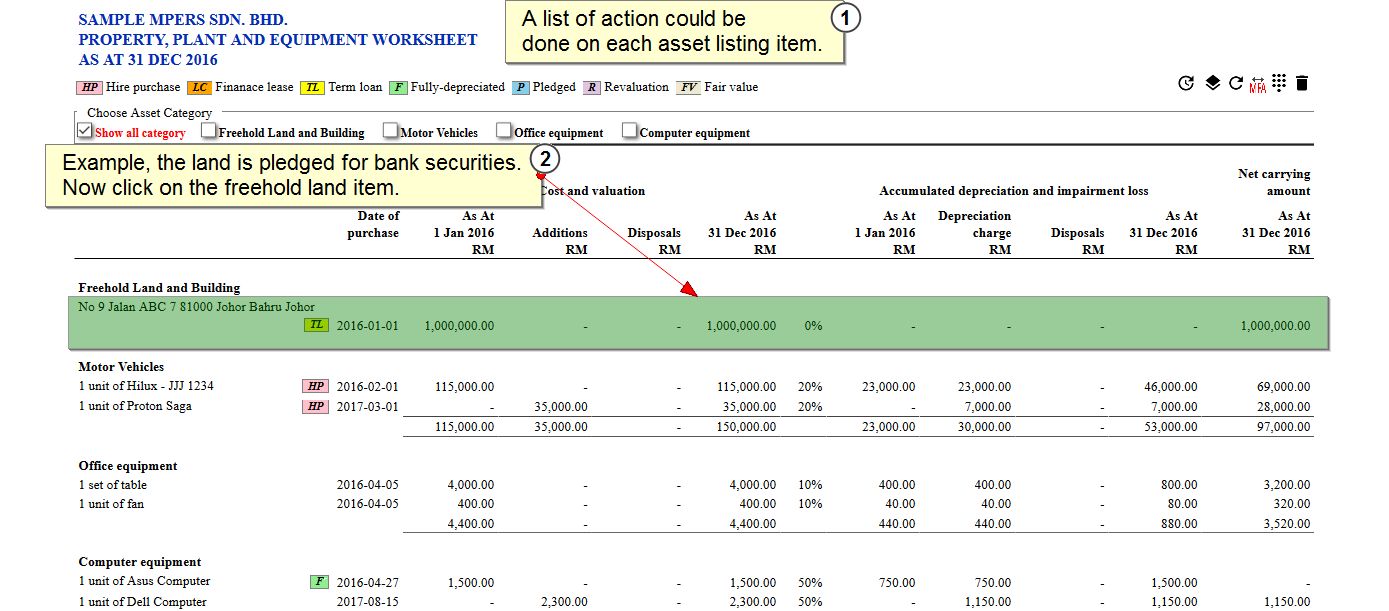Open the 1 set of table asset
This screenshot has width=1389, height=611.
[113, 486]
